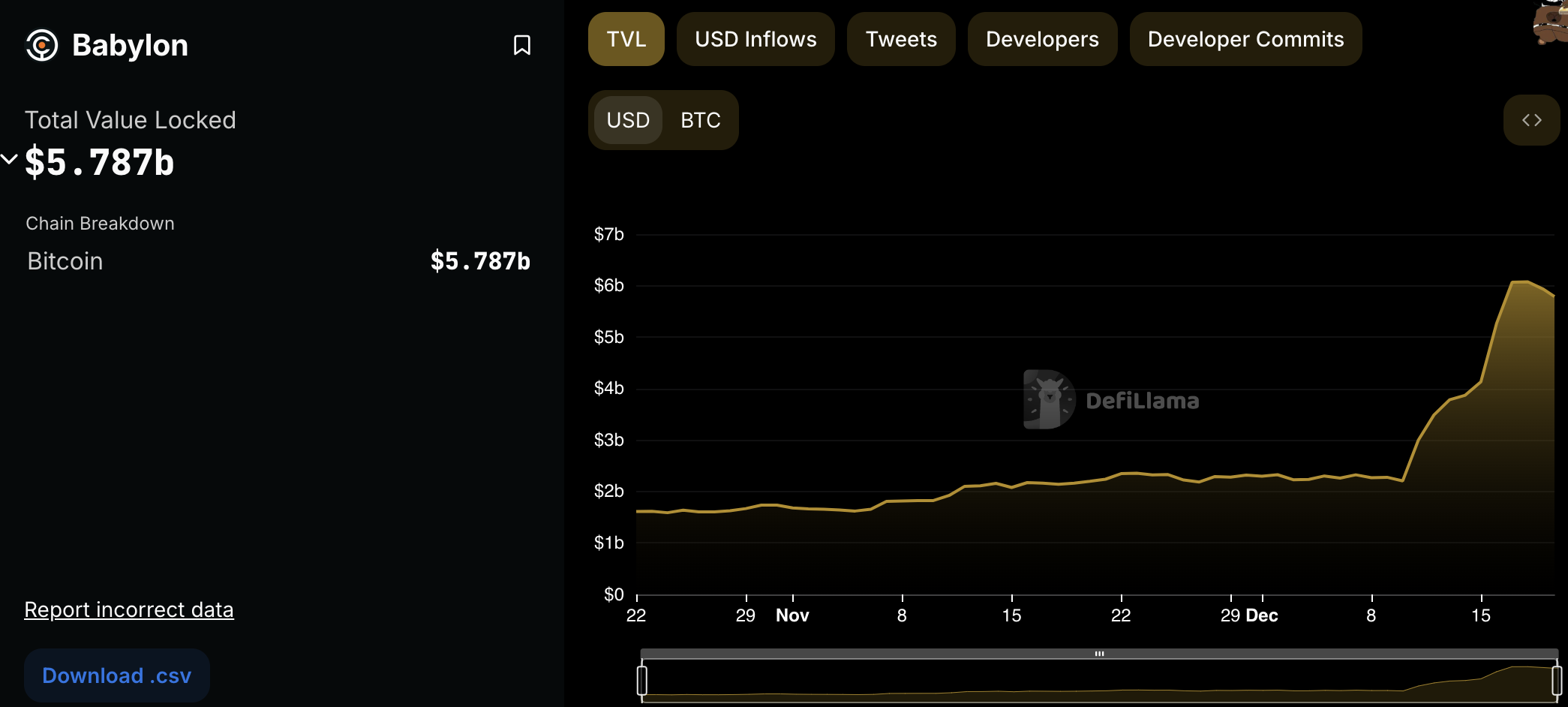This screenshot has height=707, width=1568.
Task: Click the horizontal scrollbar above the mini chart
Action: [1099, 653]
